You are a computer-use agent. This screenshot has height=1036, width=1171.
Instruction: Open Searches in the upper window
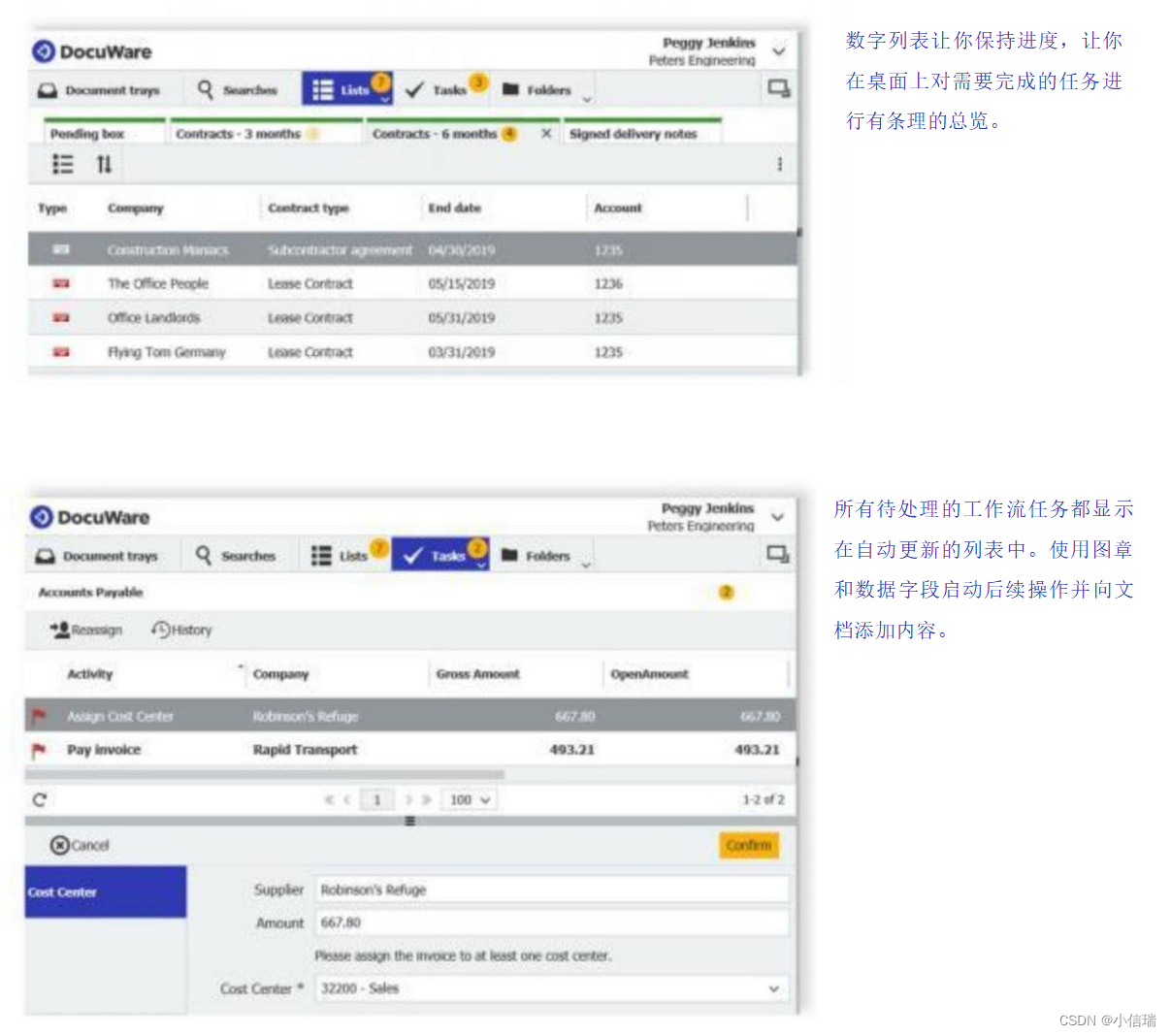tap(238, 89)
